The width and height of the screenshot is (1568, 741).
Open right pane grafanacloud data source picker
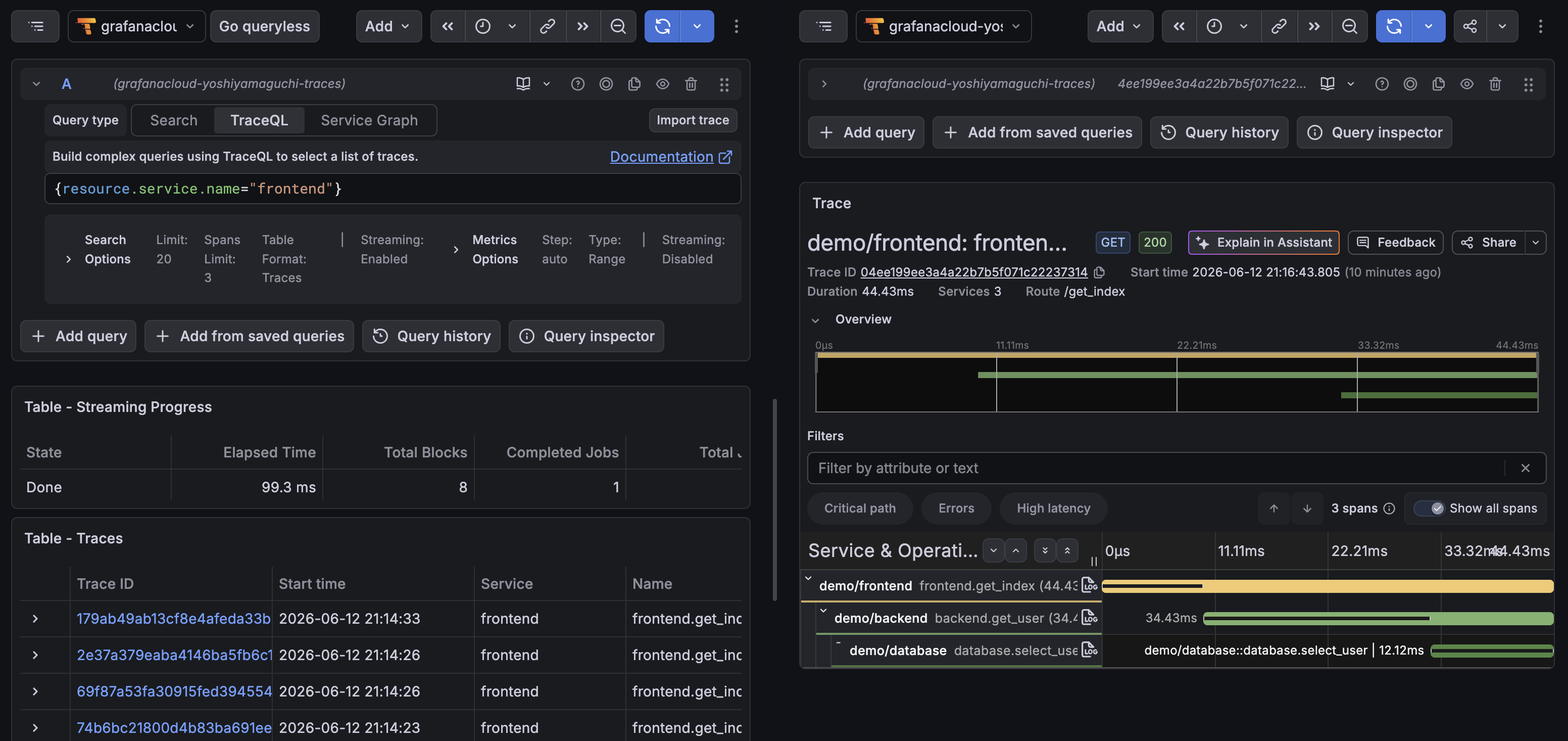click(944, 26)
